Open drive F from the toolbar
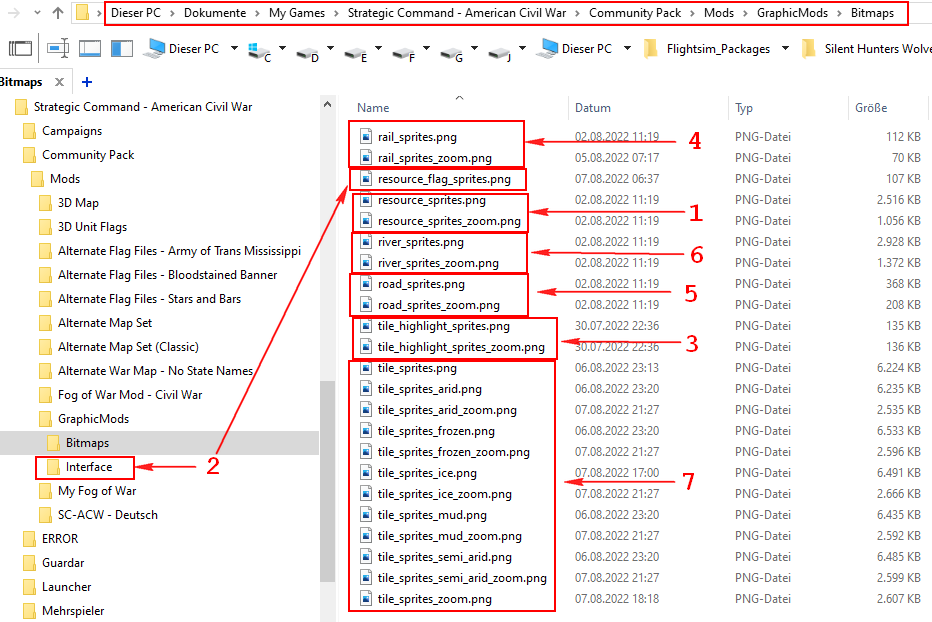 [x=404, y=52]
